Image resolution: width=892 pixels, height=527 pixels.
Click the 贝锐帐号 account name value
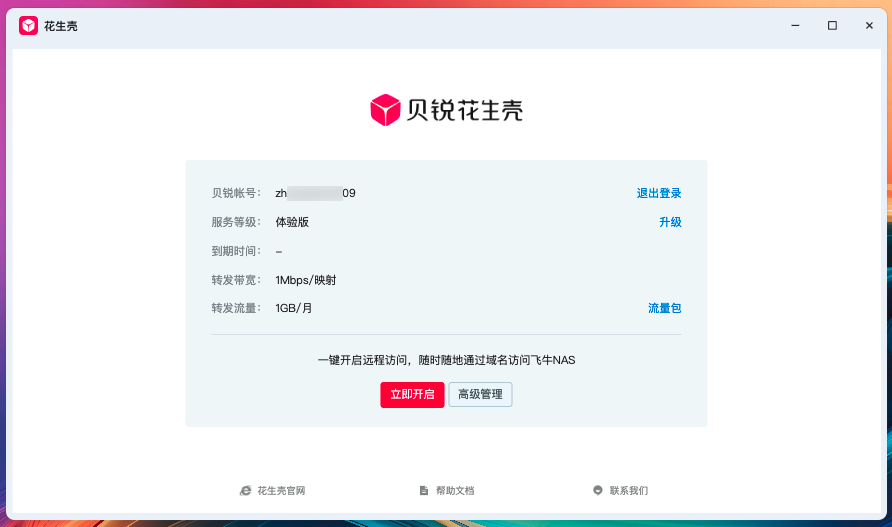(315, 193)
